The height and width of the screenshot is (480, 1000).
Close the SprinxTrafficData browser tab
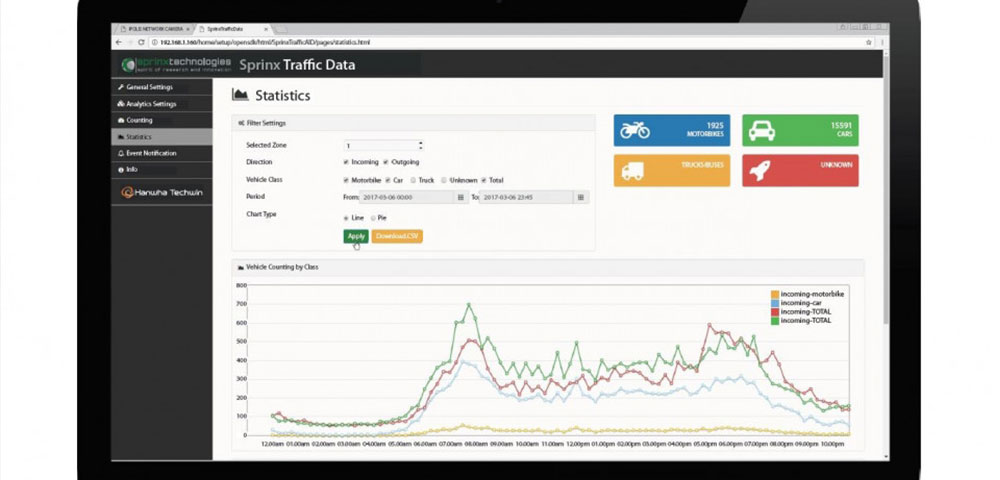pos(266,29)
